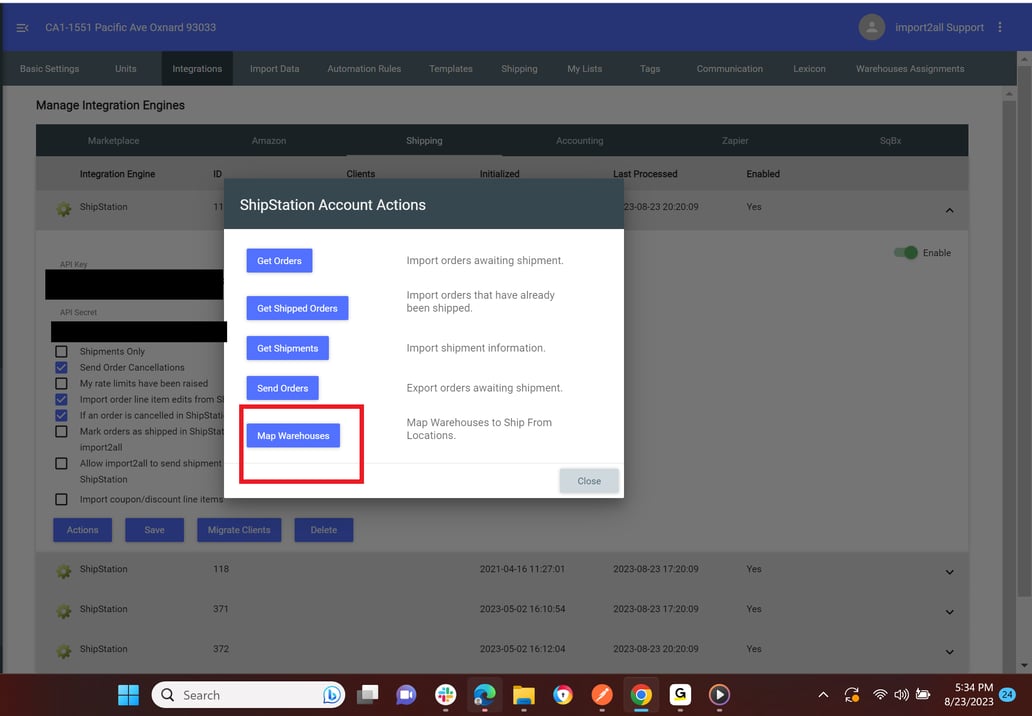Open Microsoft Edge from taskbar
Viewport: 1032px width, 716px height.
coord(485,695)
